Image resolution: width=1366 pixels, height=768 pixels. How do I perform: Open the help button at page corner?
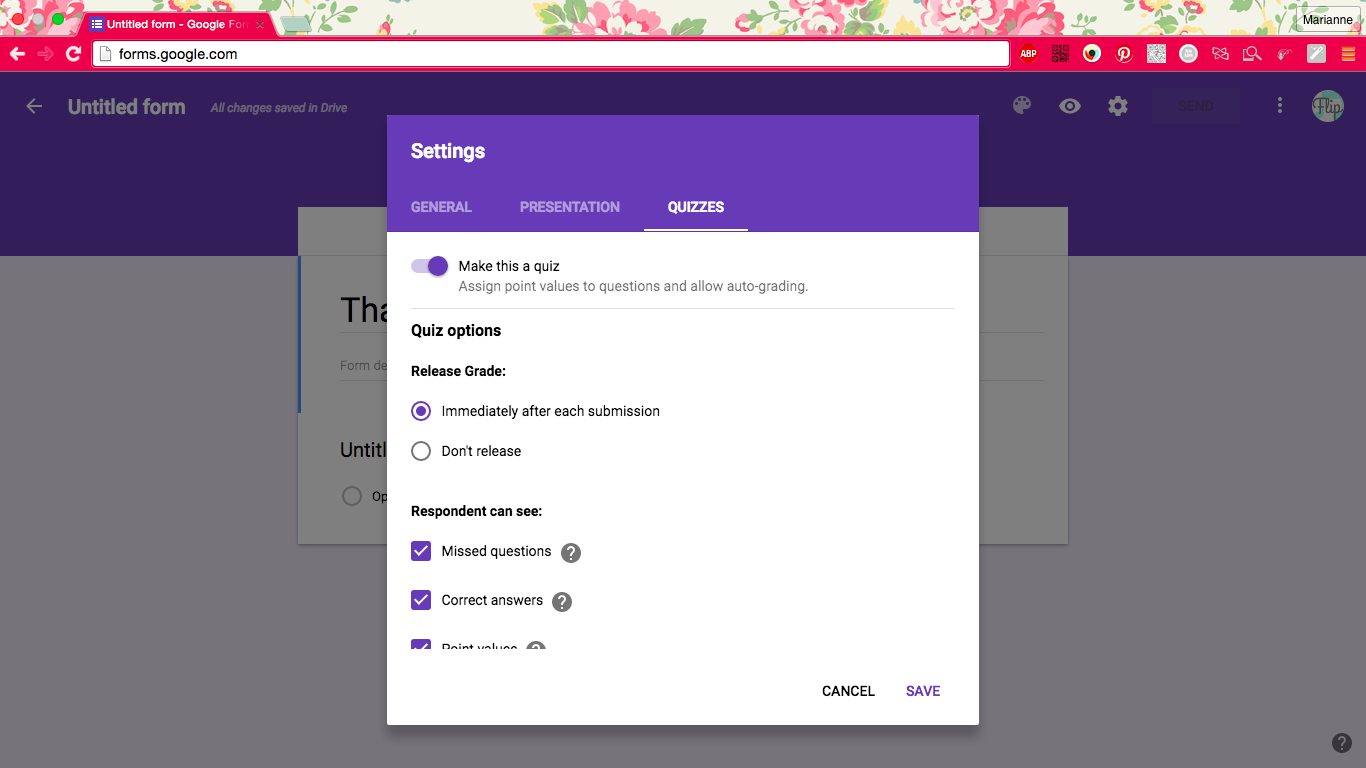coord(1342,742)
